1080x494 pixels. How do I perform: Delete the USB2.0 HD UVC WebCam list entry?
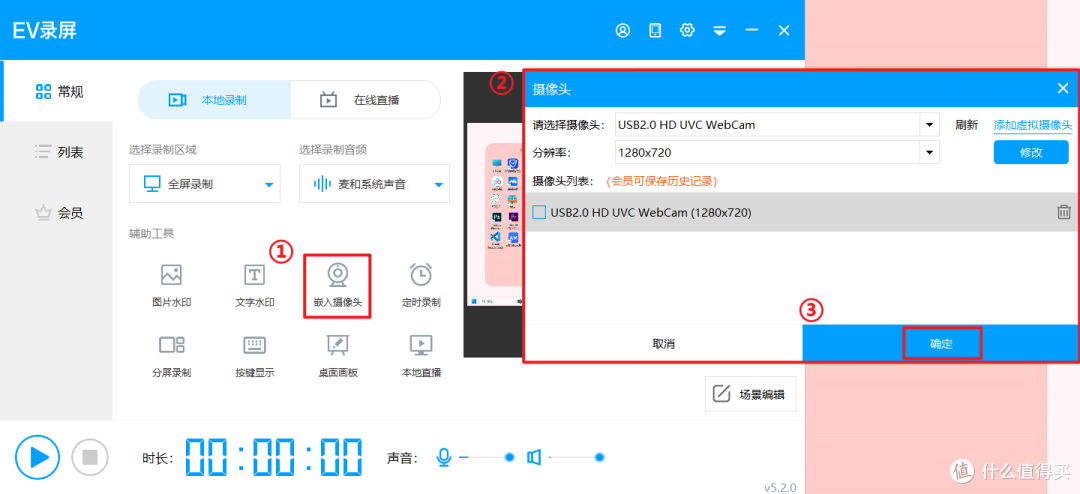1063,212
